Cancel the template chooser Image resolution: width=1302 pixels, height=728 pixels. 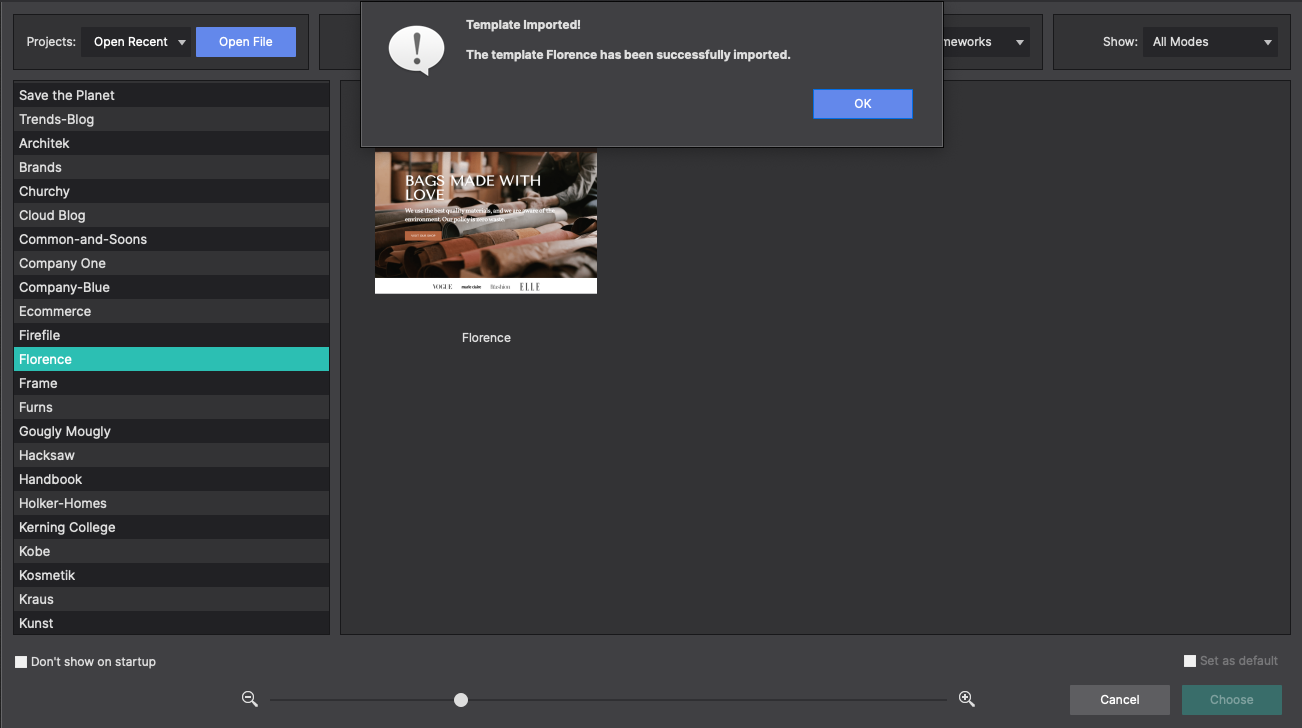[x=1119, y=700]
